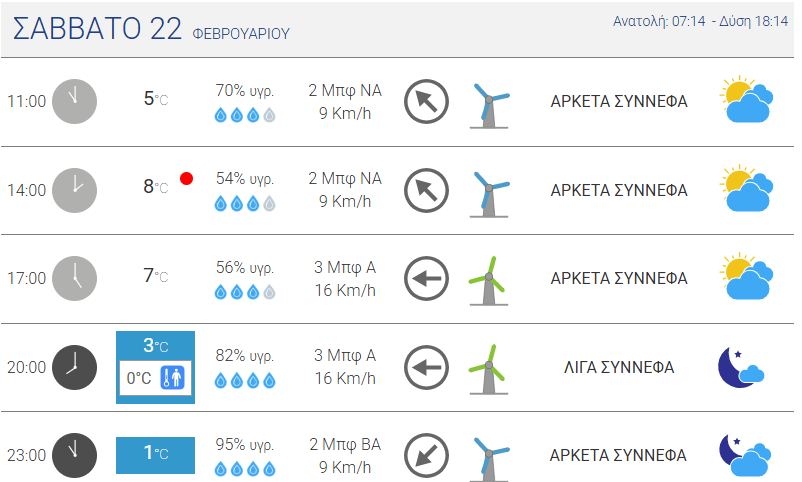Viewport: 802px width, 482px height.
Task: Click the feels-like thermometer person icon
Action: point(172,378)
